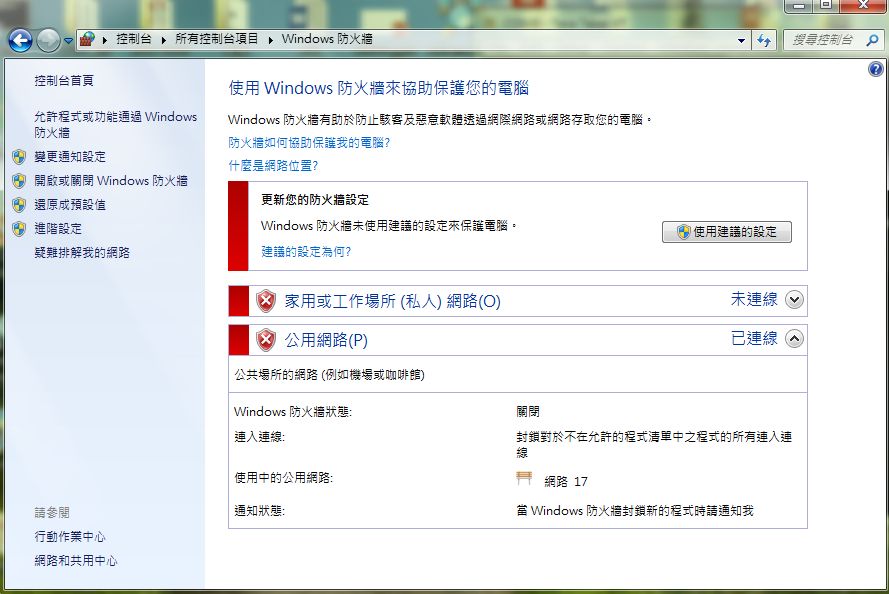Select 所有控制台項目 breadcrumb
The height and width of the screenshot is (594, 889).
click(217, 39)
